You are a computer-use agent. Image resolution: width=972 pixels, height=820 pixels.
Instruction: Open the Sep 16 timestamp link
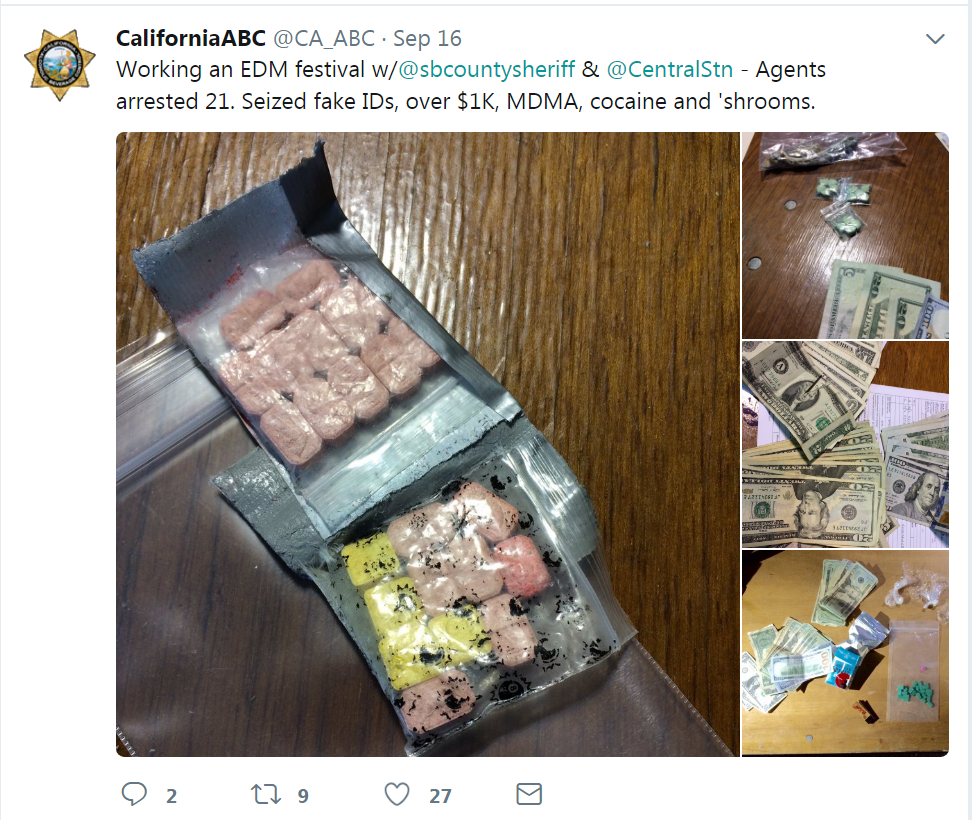pos(427,38)
